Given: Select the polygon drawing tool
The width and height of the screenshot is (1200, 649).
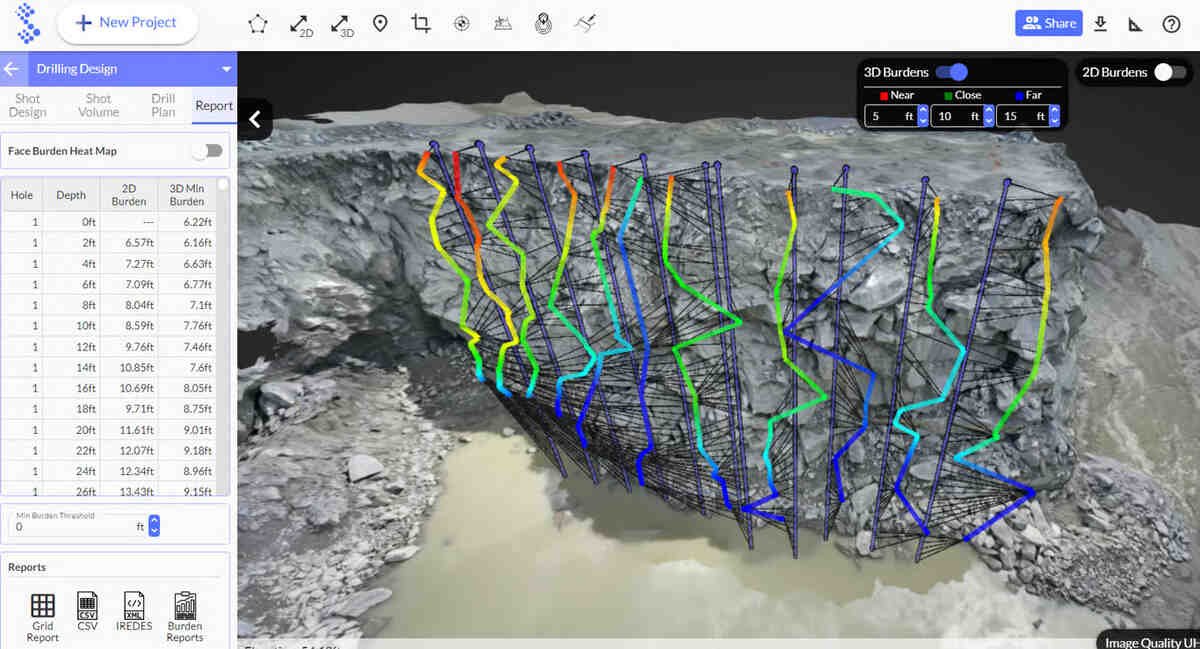Looking at the screenshot, I should (258, 23).
